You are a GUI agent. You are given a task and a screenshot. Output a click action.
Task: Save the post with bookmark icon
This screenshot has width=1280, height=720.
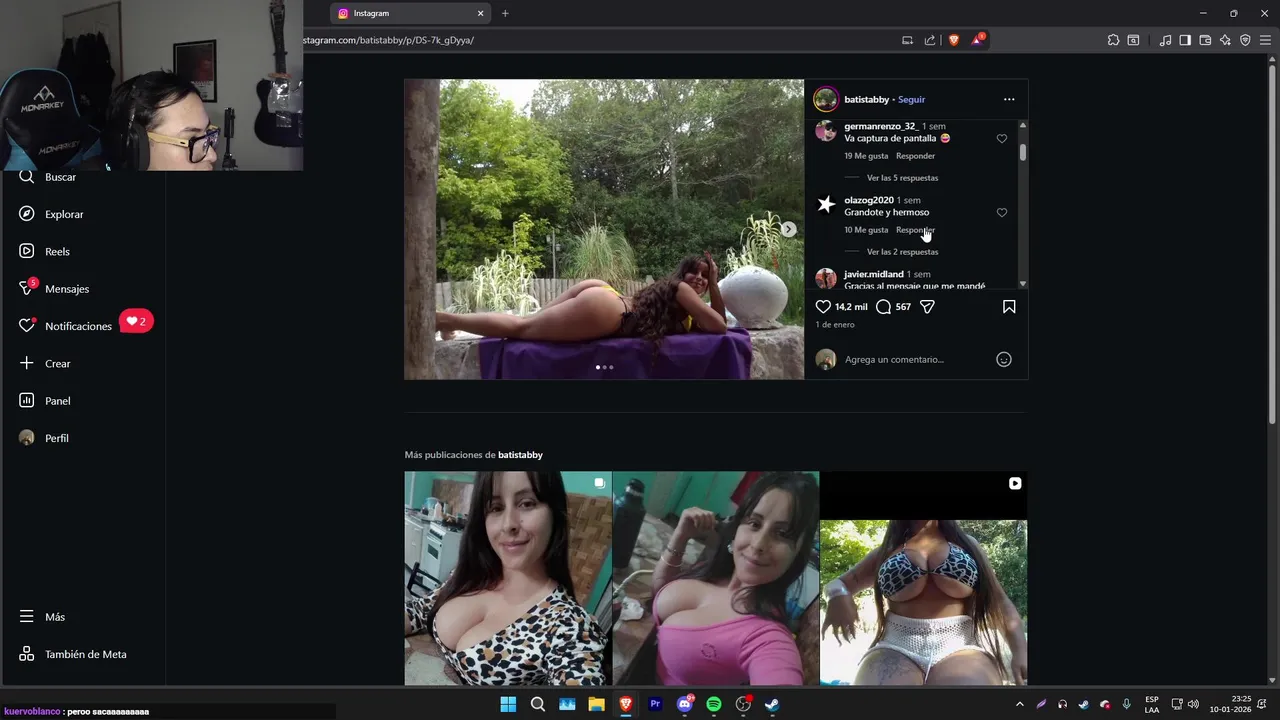[1009, 307]
